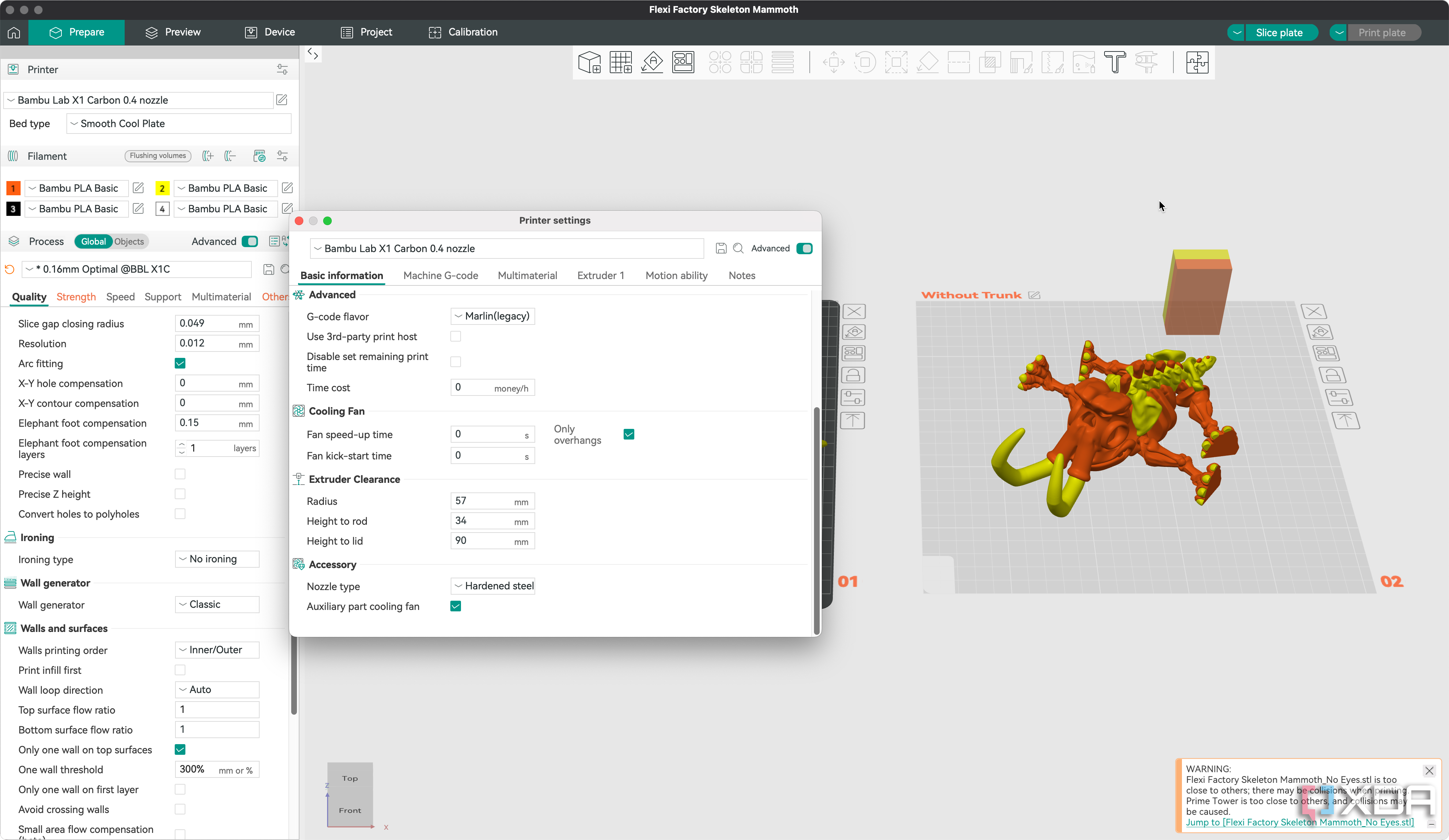
Task: Close the warning notification
Action: click(x=1429, y=770)
